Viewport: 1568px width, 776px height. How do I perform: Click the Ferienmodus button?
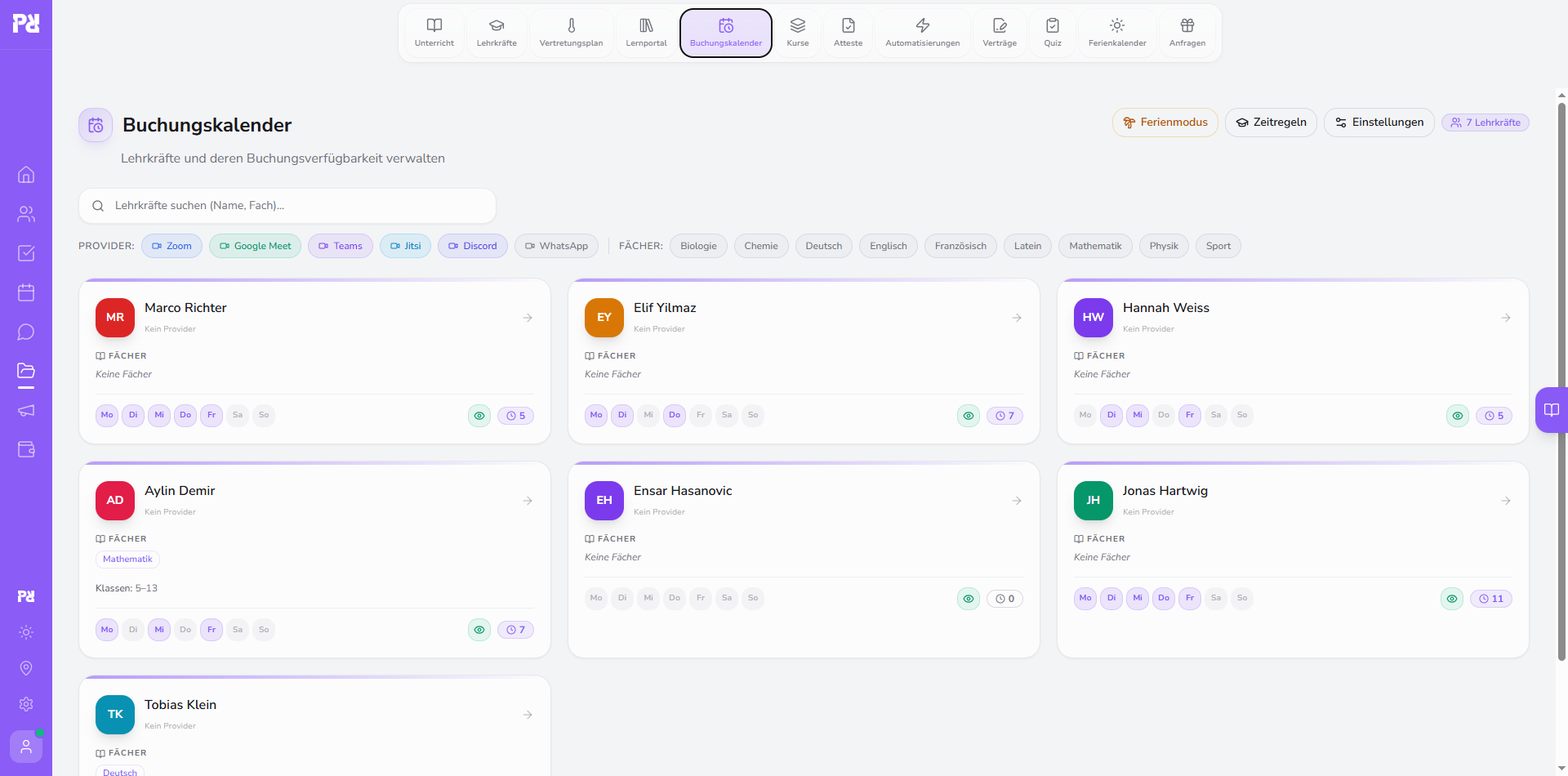pos(1165,123)
